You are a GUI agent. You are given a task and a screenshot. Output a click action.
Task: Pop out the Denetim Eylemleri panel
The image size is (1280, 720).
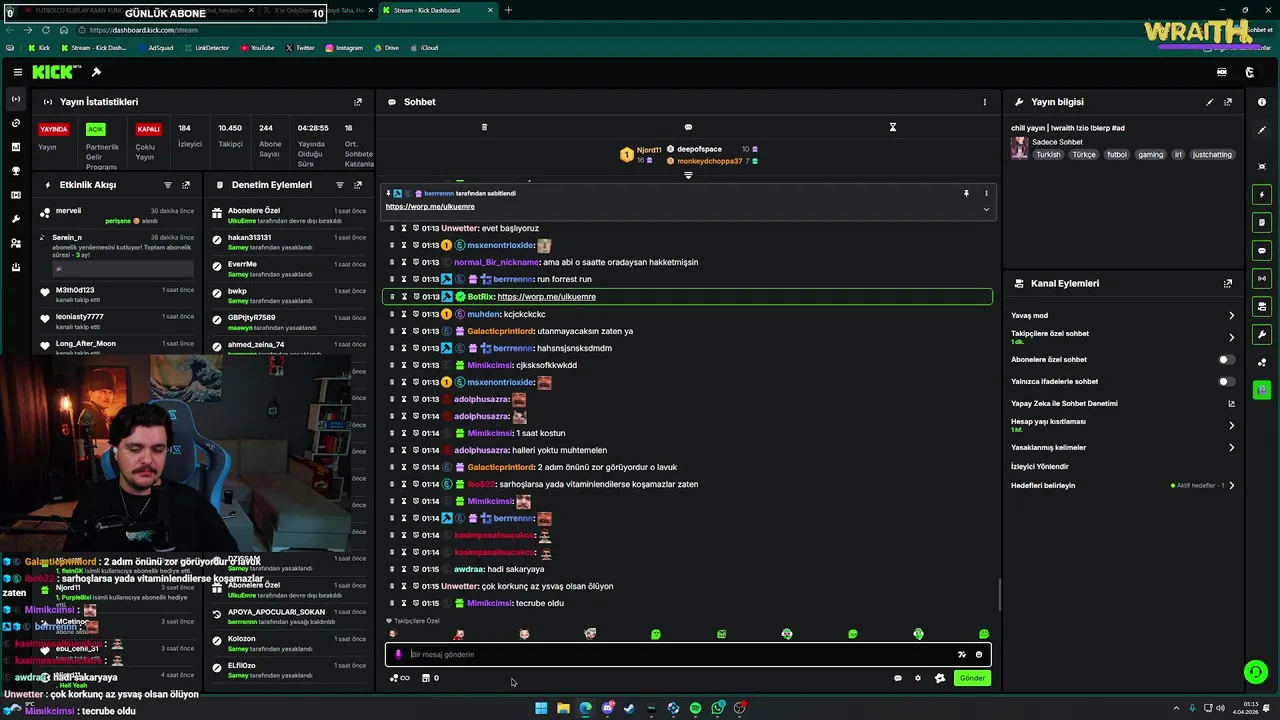tap(358, 185)
